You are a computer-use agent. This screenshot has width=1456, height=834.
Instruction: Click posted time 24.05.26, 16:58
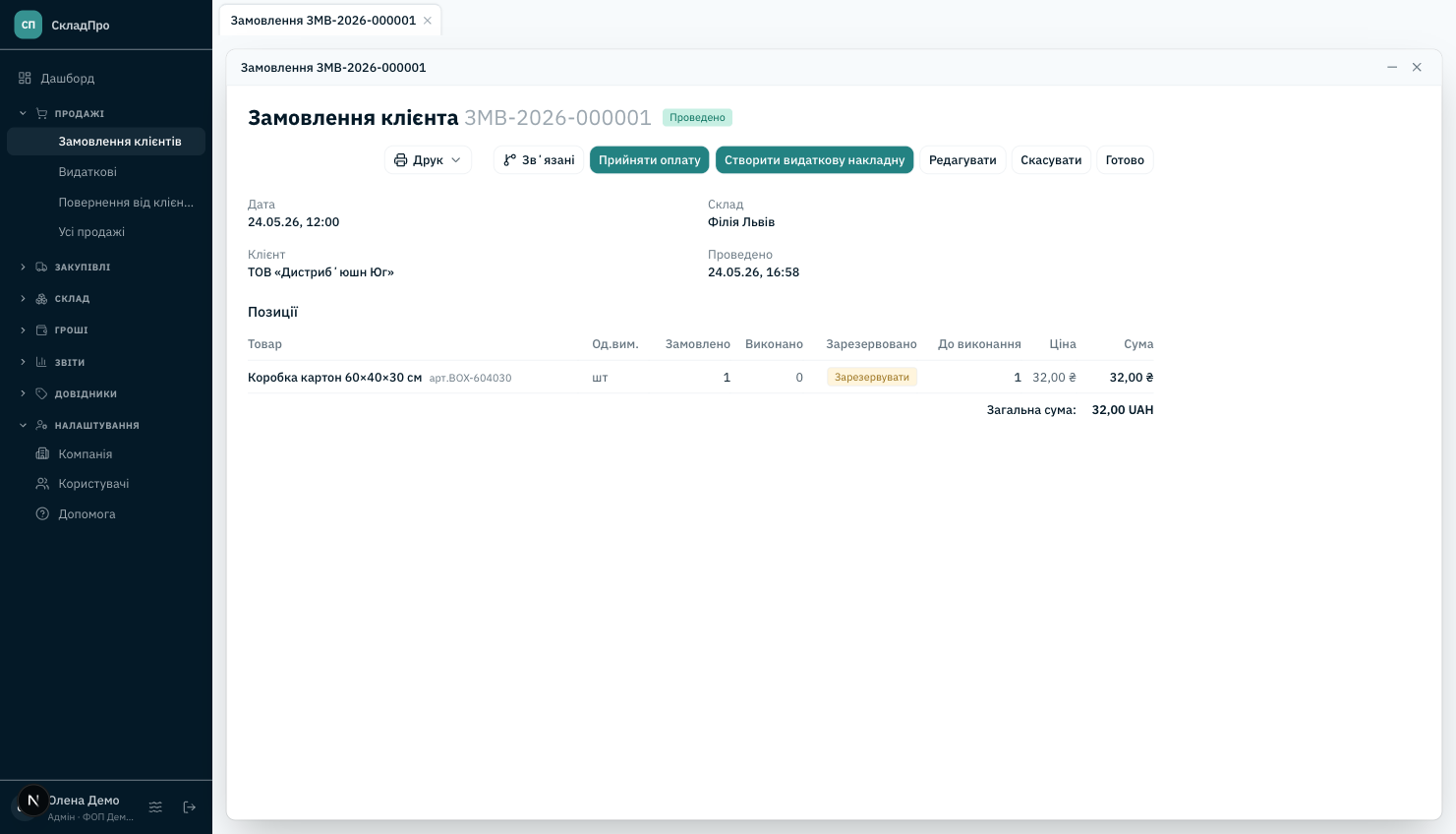[x=753, y=272]
